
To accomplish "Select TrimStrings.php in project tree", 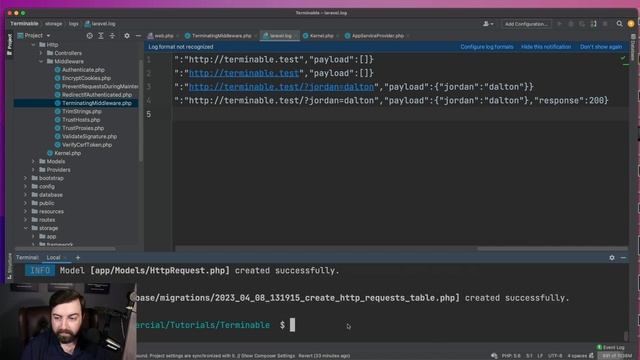I will (82, 111).
